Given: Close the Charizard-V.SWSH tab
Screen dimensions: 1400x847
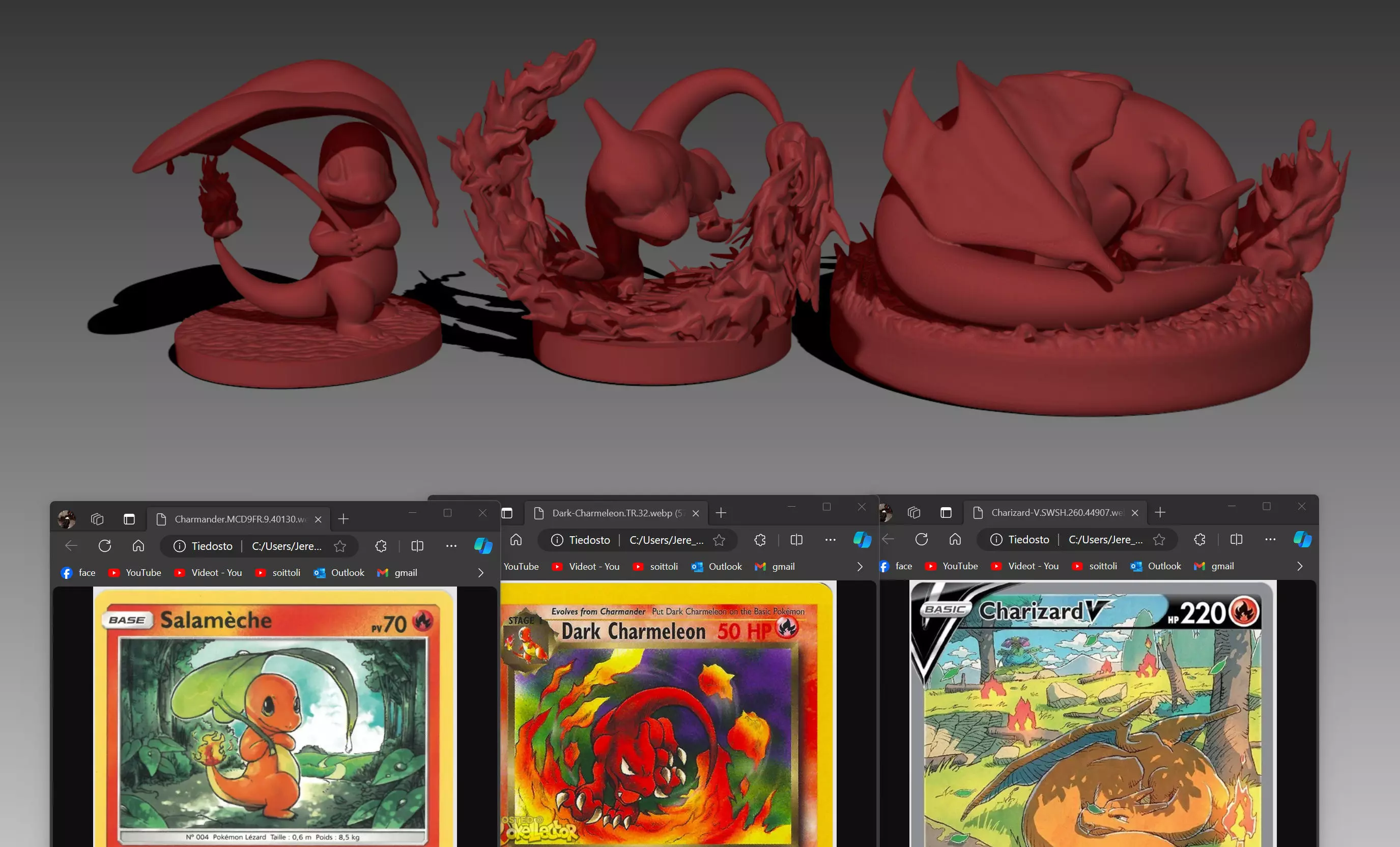Looking at the screenshot, I should point(1135,512).
